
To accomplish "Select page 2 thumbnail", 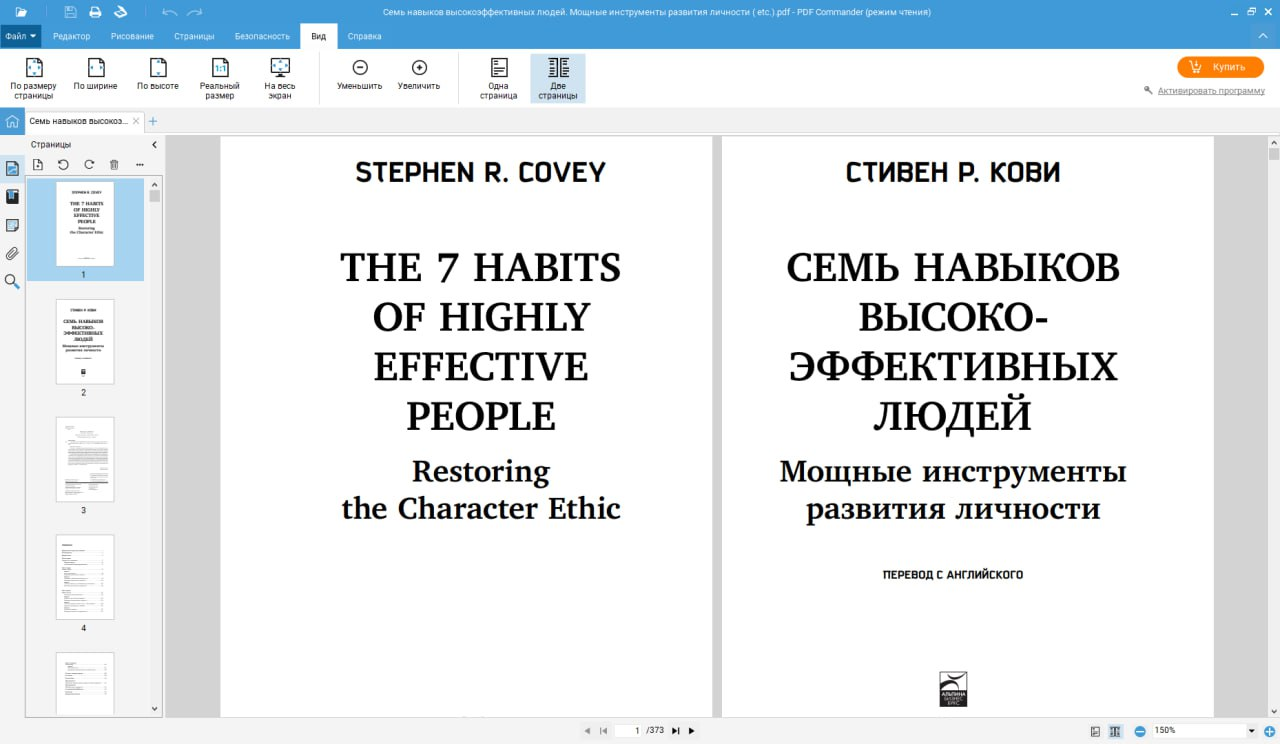I will click(x=85, y=342).
